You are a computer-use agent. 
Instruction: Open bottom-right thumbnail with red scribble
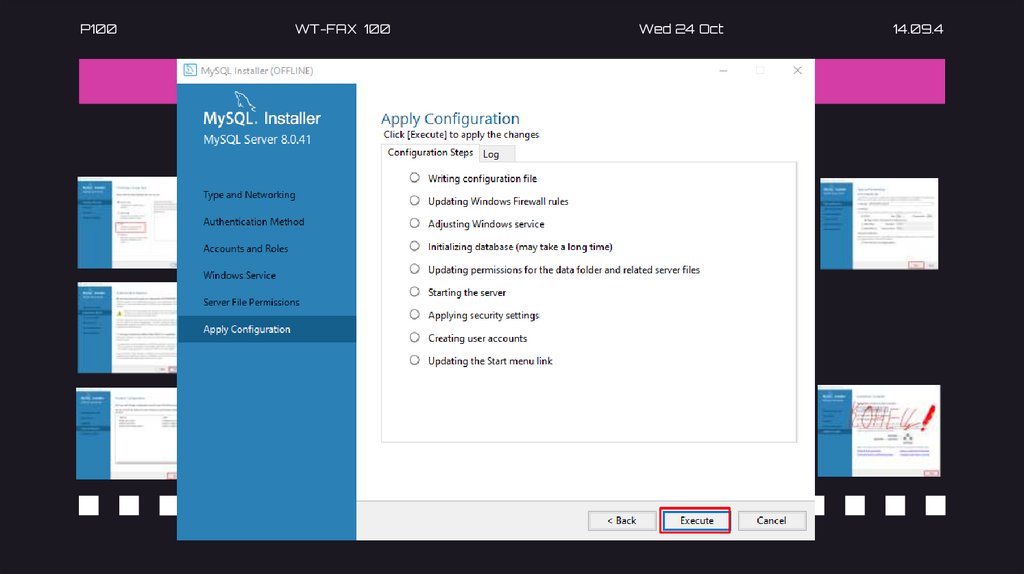879,431
